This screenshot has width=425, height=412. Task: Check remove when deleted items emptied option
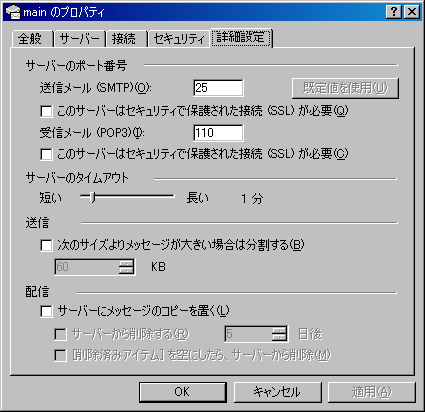[60, 355]
